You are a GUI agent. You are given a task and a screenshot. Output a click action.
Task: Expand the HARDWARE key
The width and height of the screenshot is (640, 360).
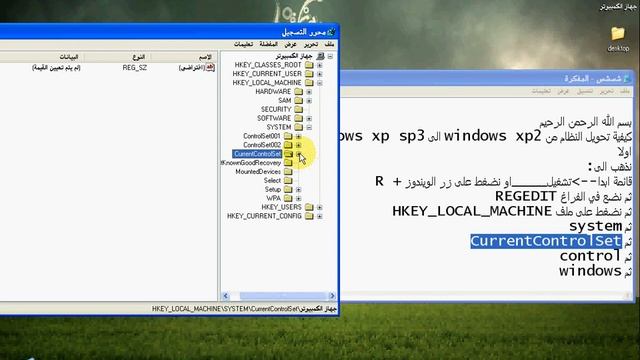tap(309, 92)
